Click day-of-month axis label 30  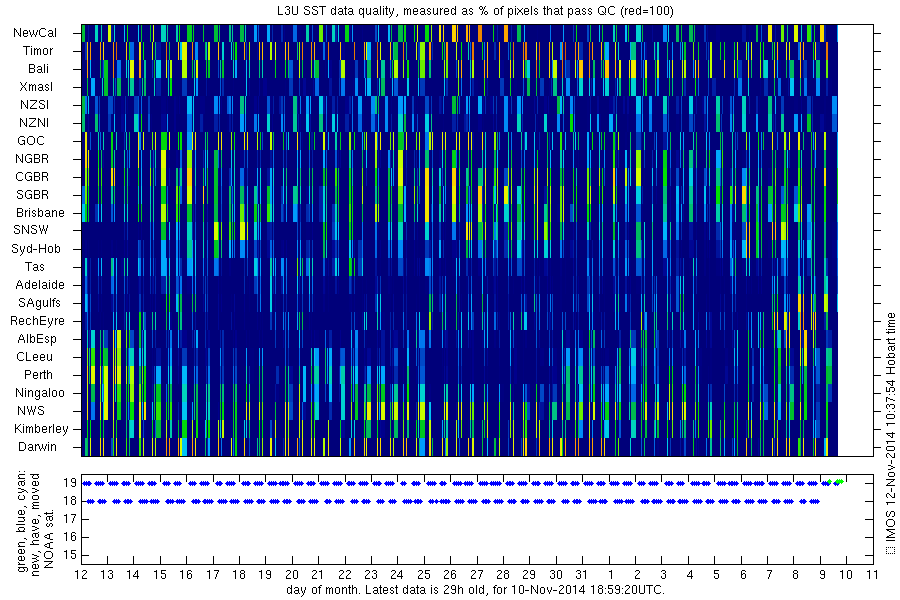click(x=556, y=575)
